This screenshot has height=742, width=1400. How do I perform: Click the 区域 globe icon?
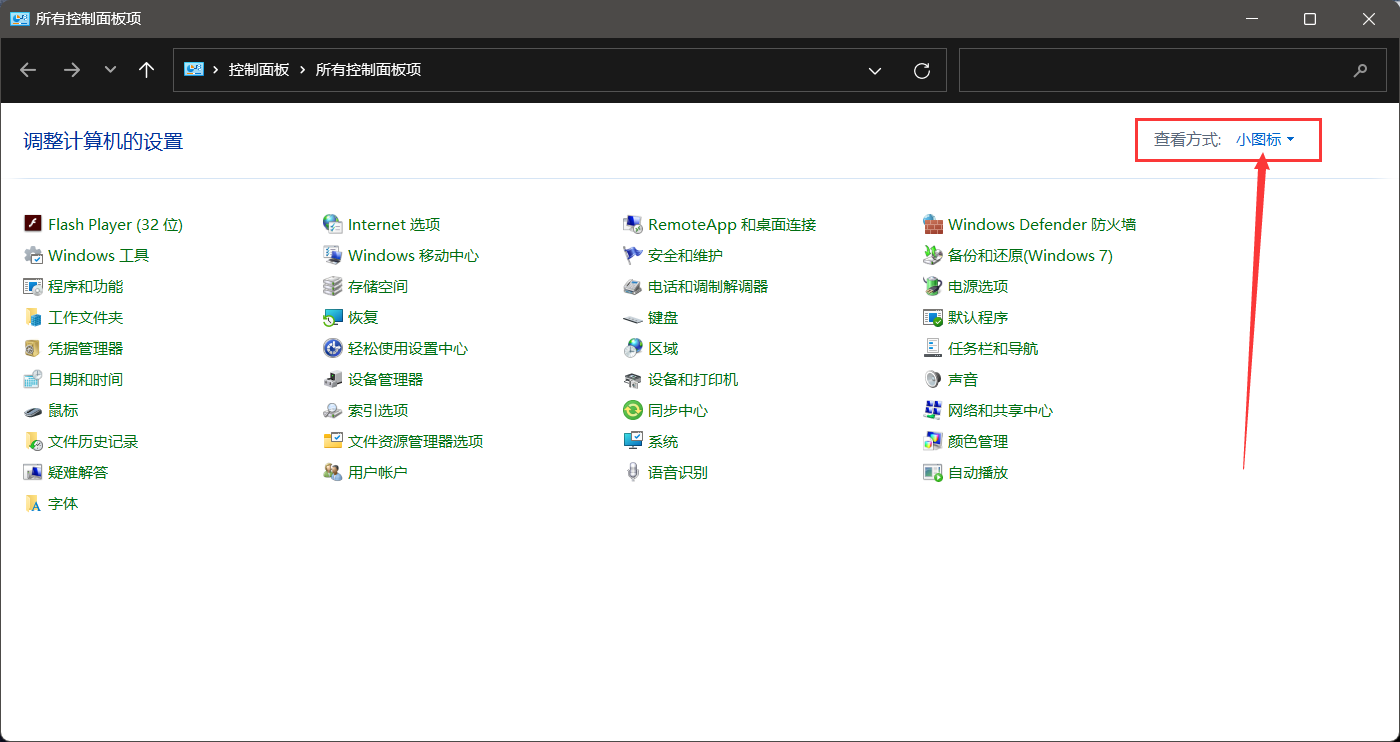click(x=633, y=348)
